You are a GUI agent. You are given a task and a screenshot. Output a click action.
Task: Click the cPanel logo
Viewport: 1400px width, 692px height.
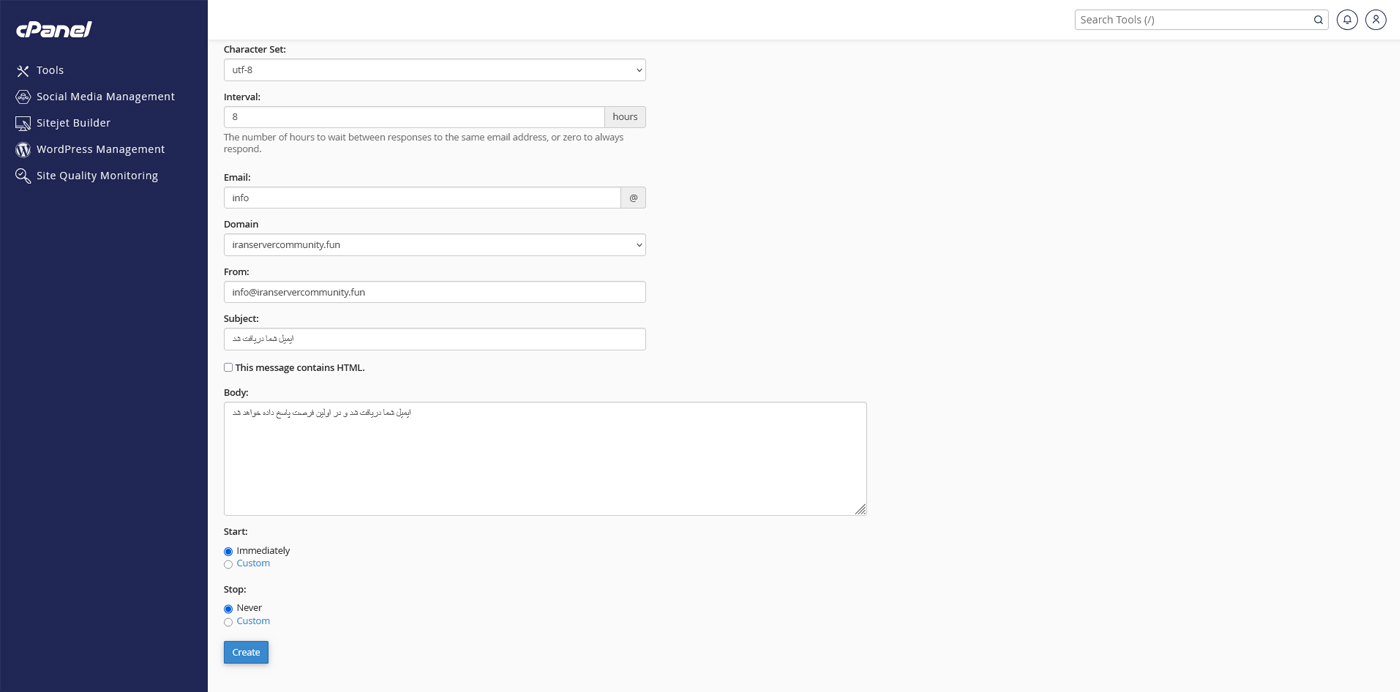tap(52, 29)
